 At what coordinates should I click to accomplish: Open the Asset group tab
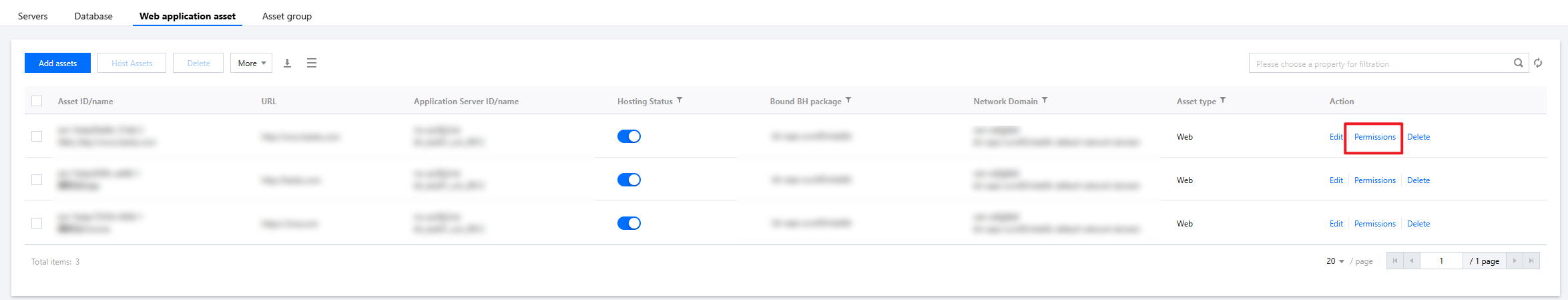click(x=287, y=16)
